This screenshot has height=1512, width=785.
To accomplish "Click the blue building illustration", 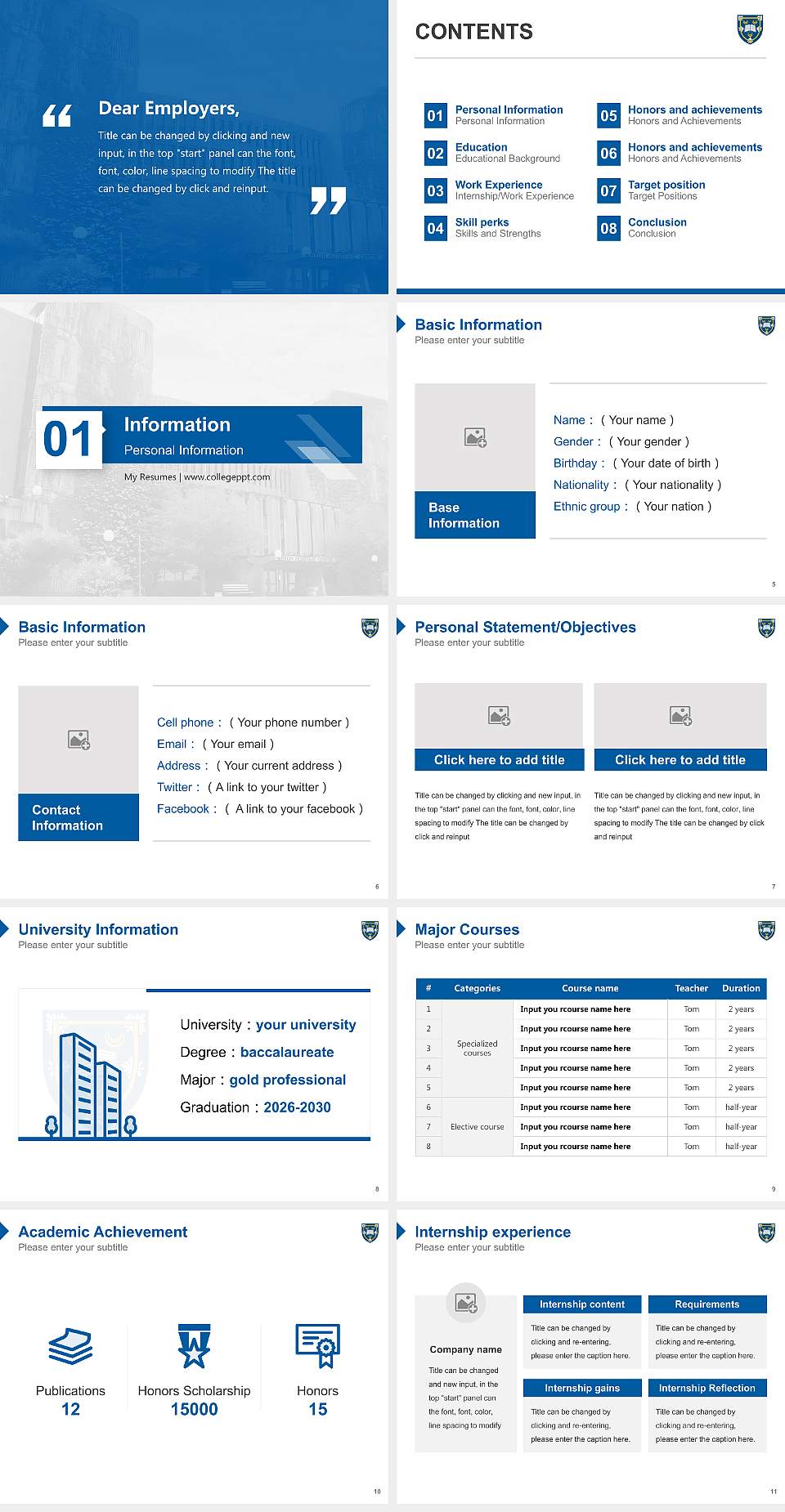I will (x=90, y=1085).
